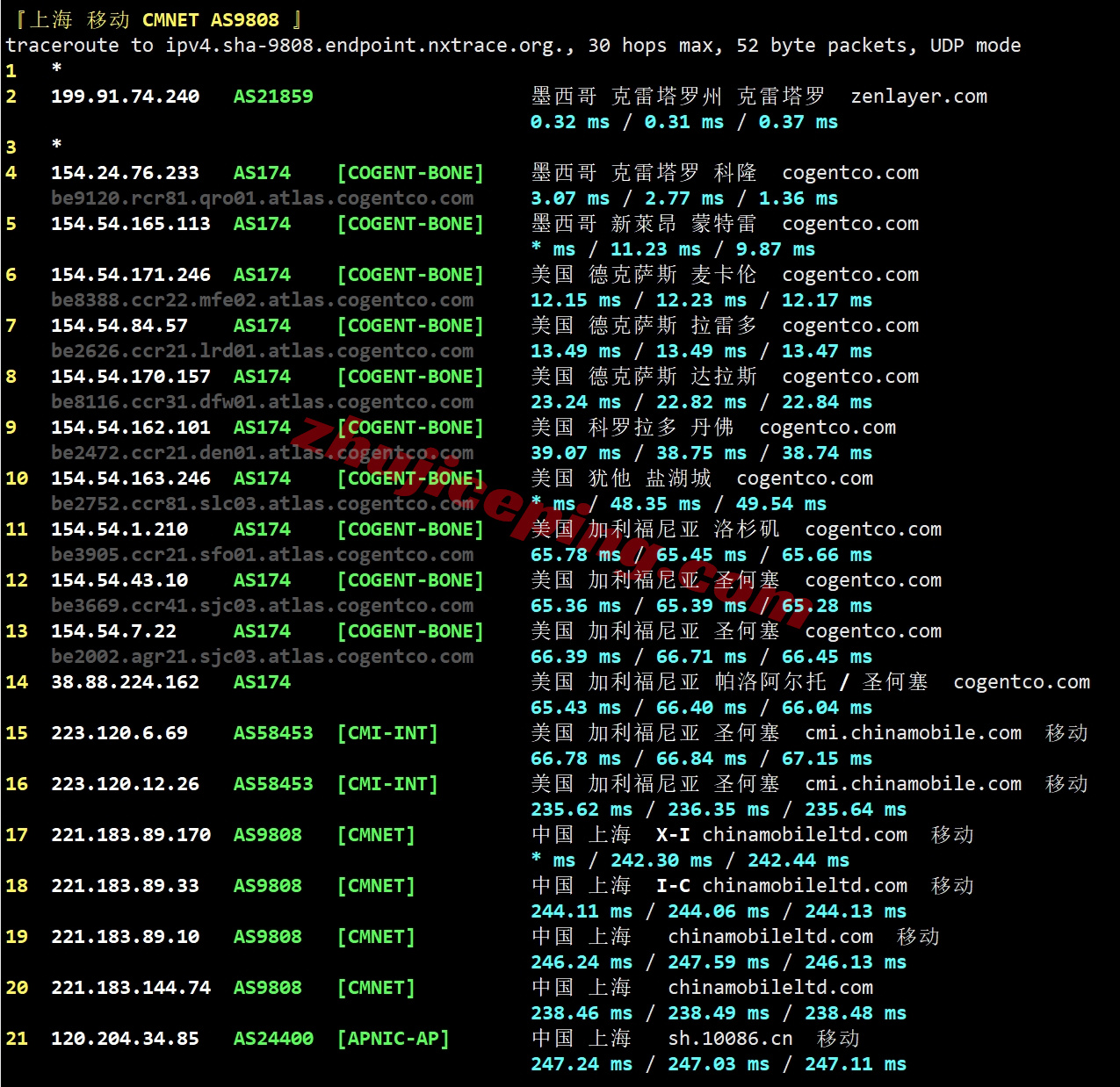The width and height of the screenshot is (1120, 1087).
Task: Click IP 154.54.162.101 on hop 9
Action: [131, 428]
